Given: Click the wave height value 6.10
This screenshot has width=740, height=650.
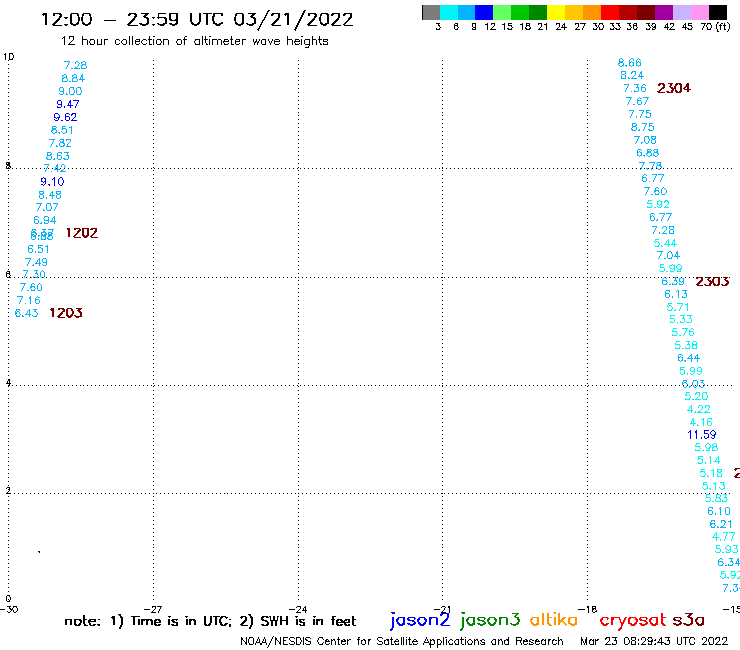Looking at the screenshot, I should tap(719, 512).
